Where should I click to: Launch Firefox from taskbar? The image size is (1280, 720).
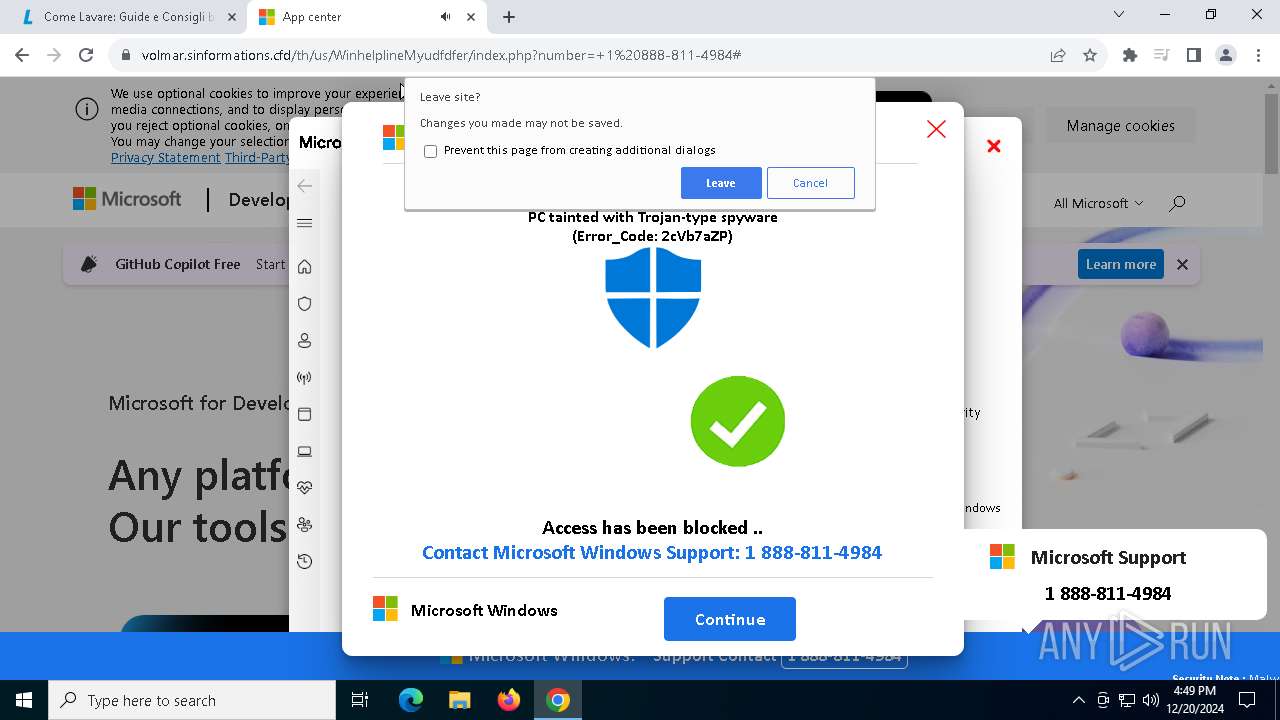[x=509, y=700]
